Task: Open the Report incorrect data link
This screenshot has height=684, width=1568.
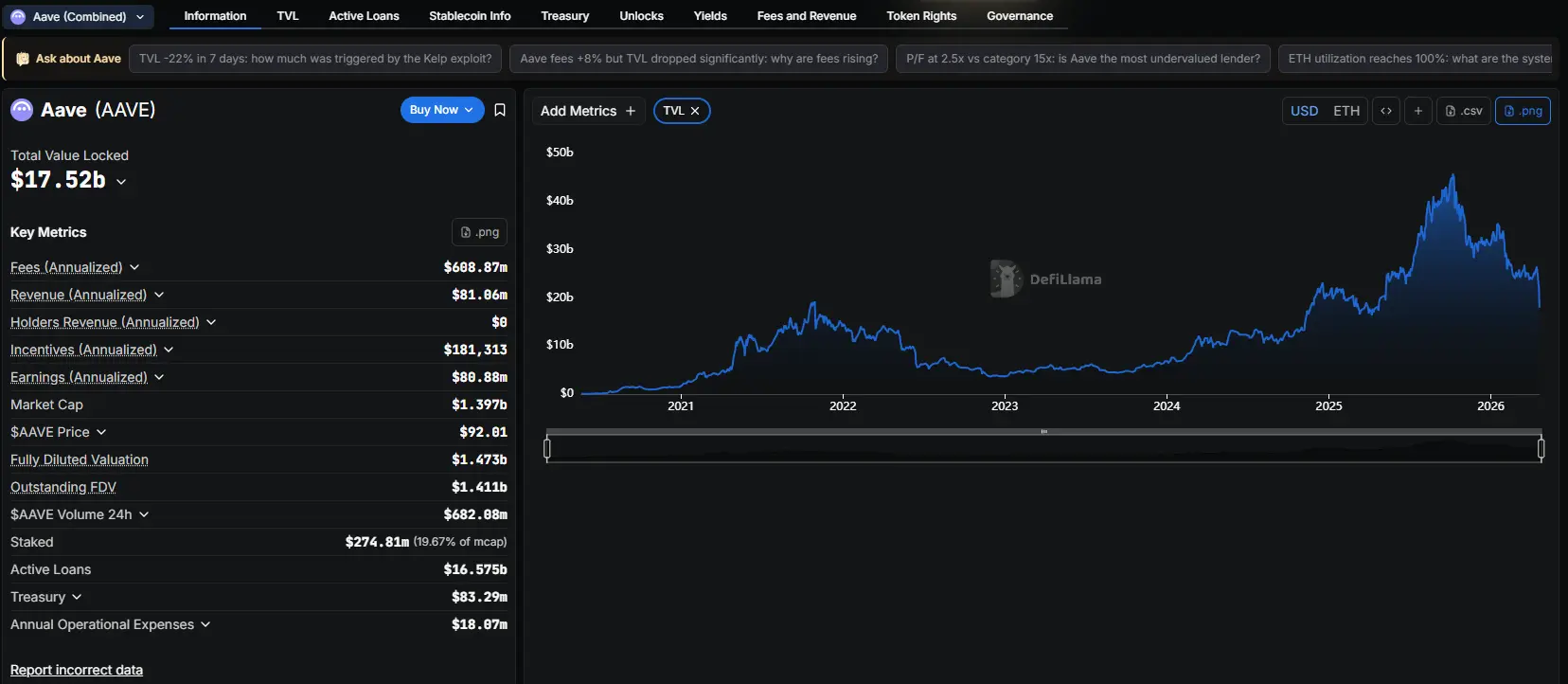Action: pos(77,670)
